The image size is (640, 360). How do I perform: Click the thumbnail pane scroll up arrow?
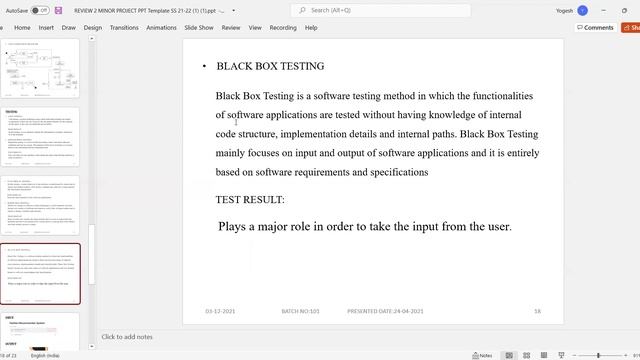coord(92,38)
